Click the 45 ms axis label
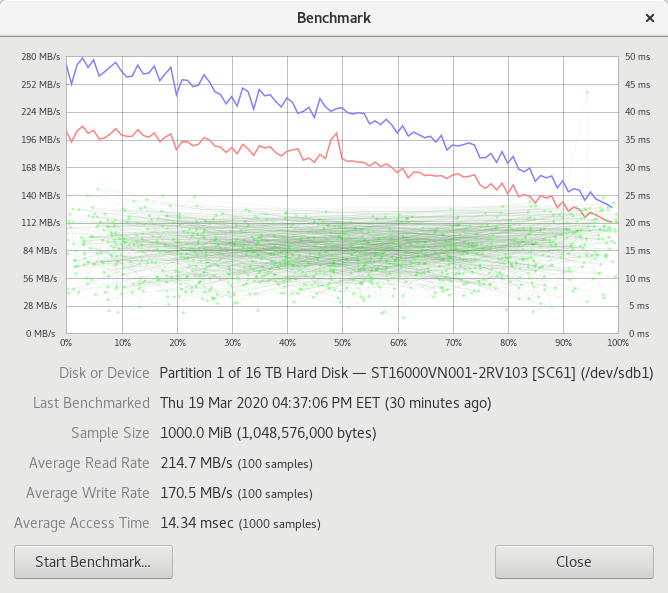 637,85
